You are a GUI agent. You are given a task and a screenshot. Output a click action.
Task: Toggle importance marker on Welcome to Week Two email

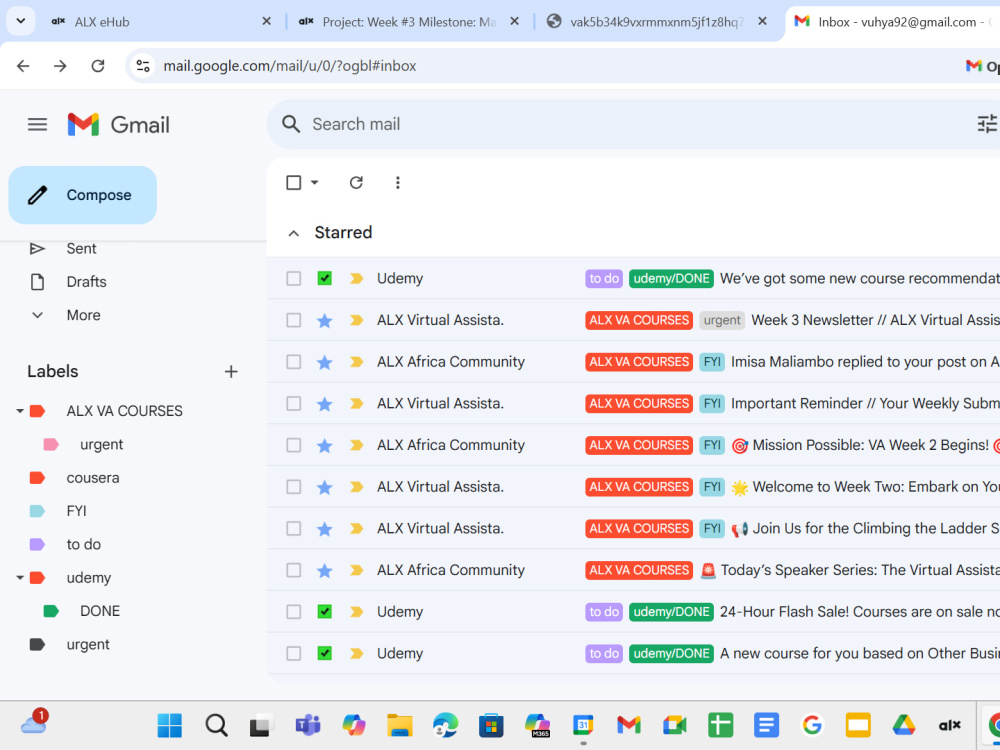pos(357,487)
